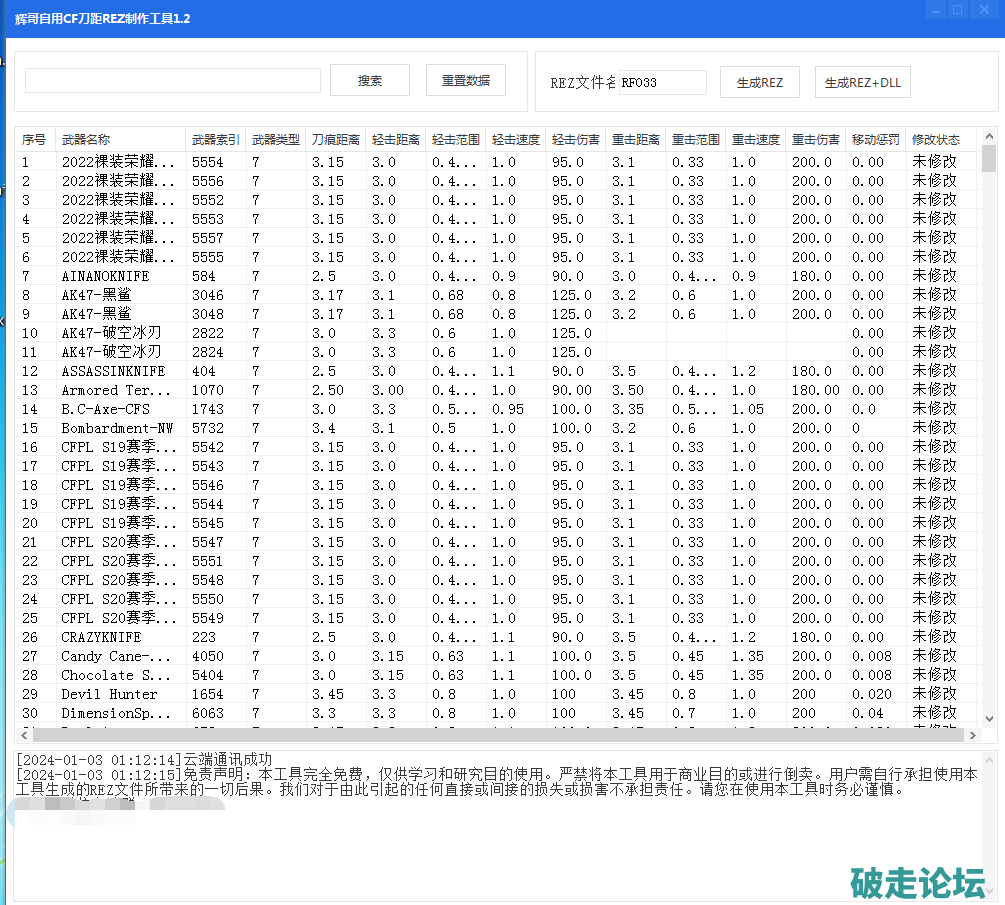Viewport: 1005px width, 905px height.
Task: Click the 生成REZ button
Action: 759,83
